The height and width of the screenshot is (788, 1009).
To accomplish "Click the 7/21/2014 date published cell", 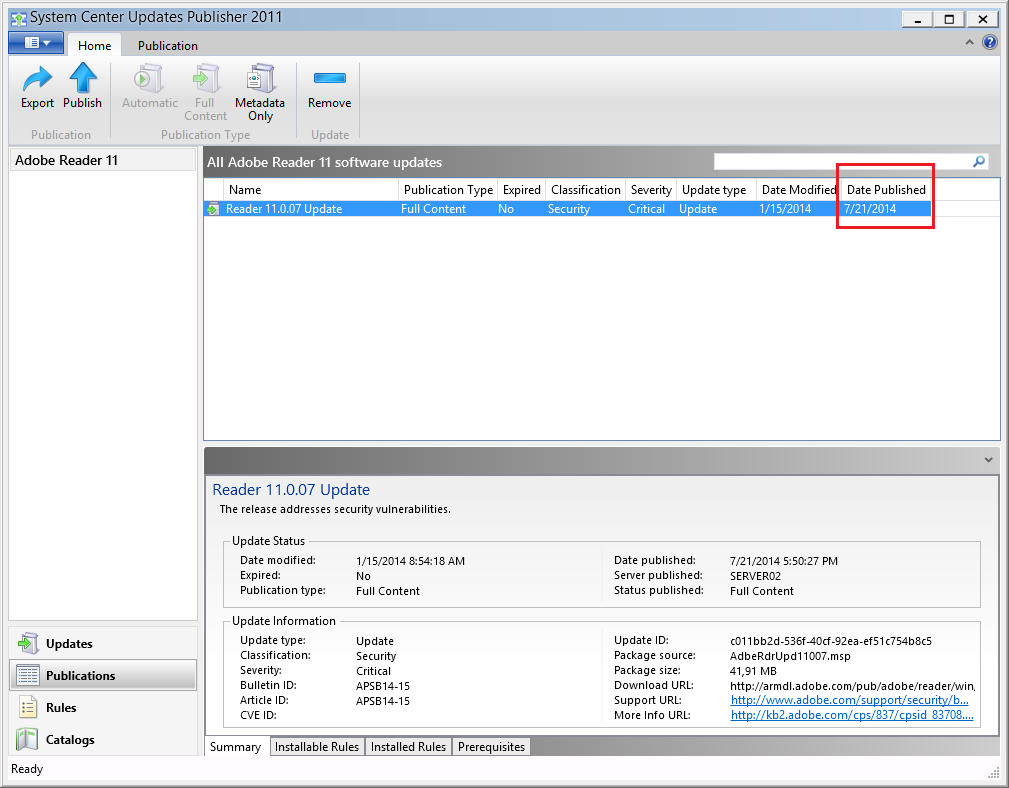I will [x=870, y=209].
